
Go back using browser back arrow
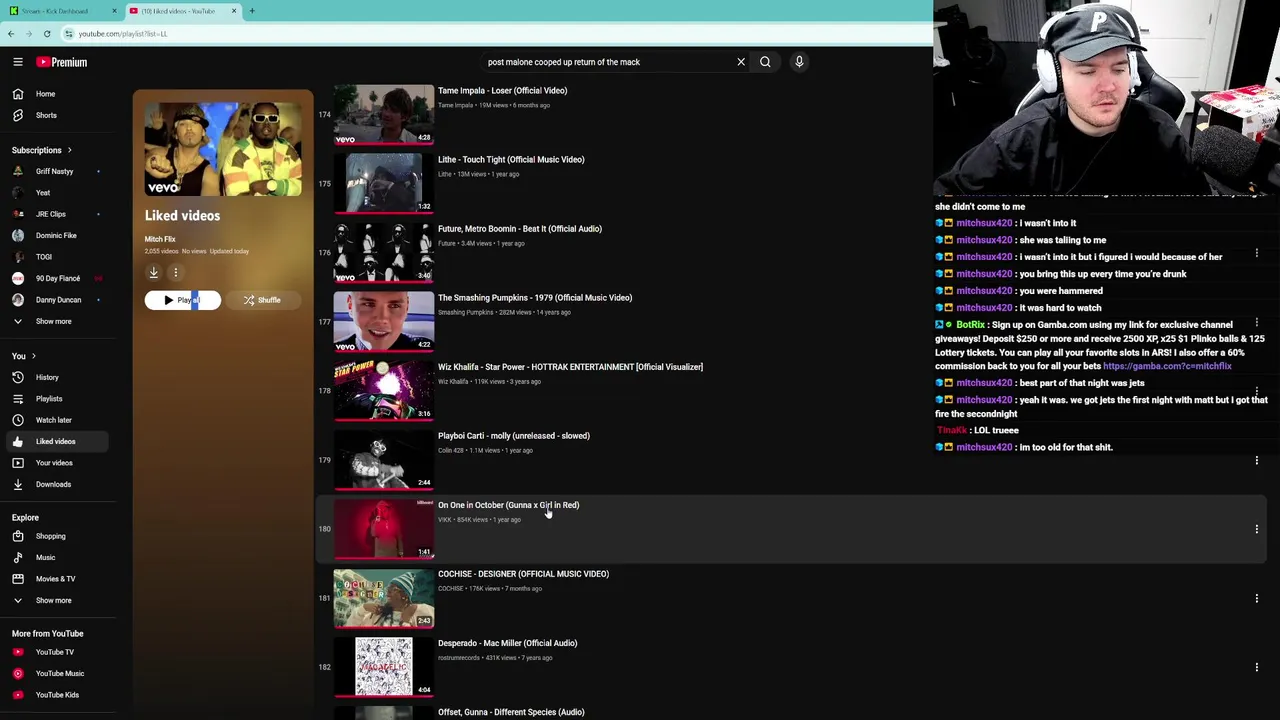click(11, 34)
